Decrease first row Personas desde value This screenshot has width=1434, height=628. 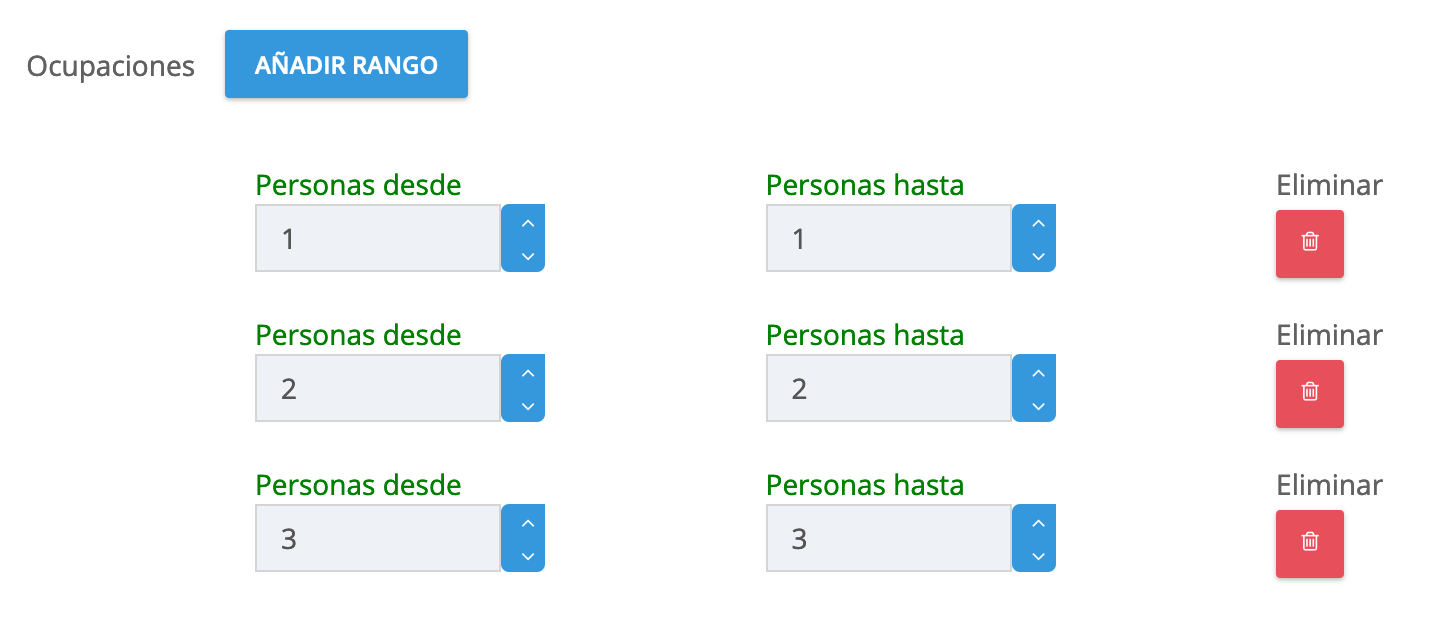(528, 256)
